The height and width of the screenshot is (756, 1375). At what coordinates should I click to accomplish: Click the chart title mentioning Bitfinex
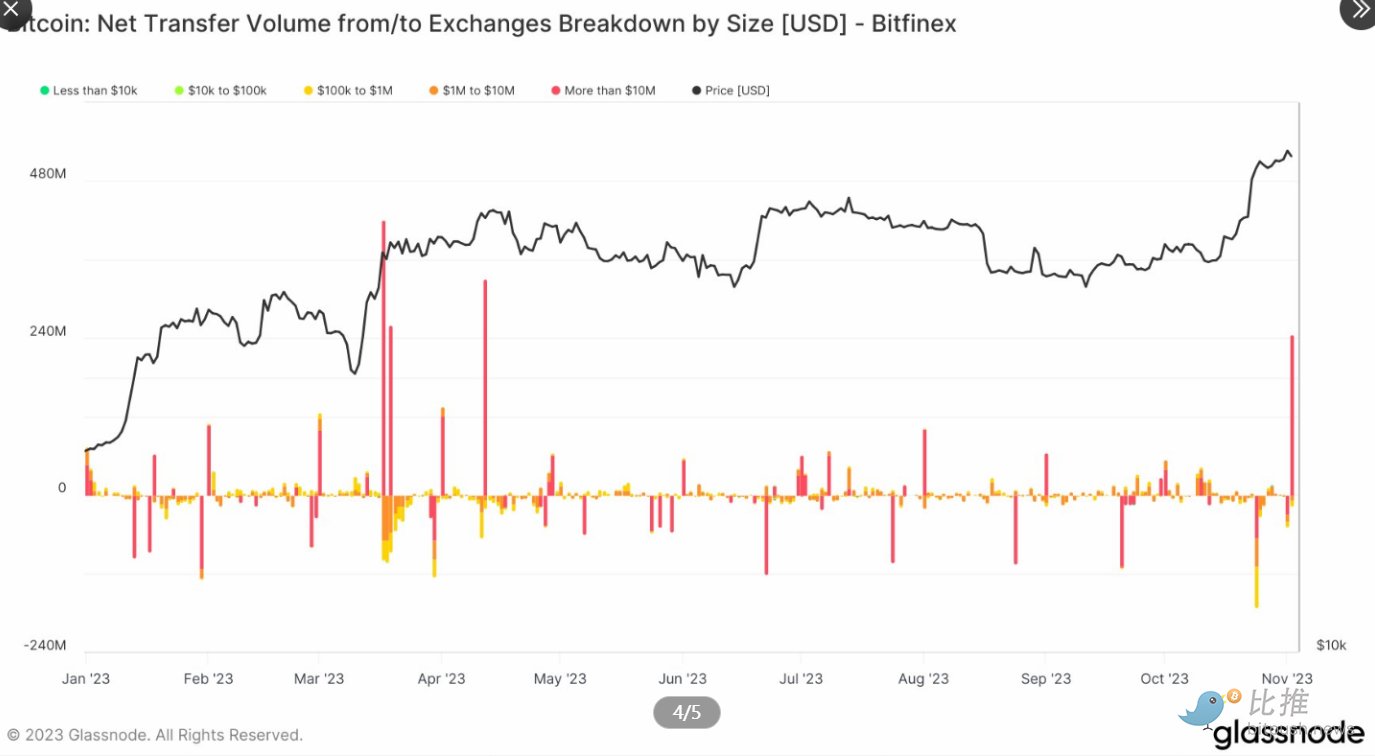point(480,24)
